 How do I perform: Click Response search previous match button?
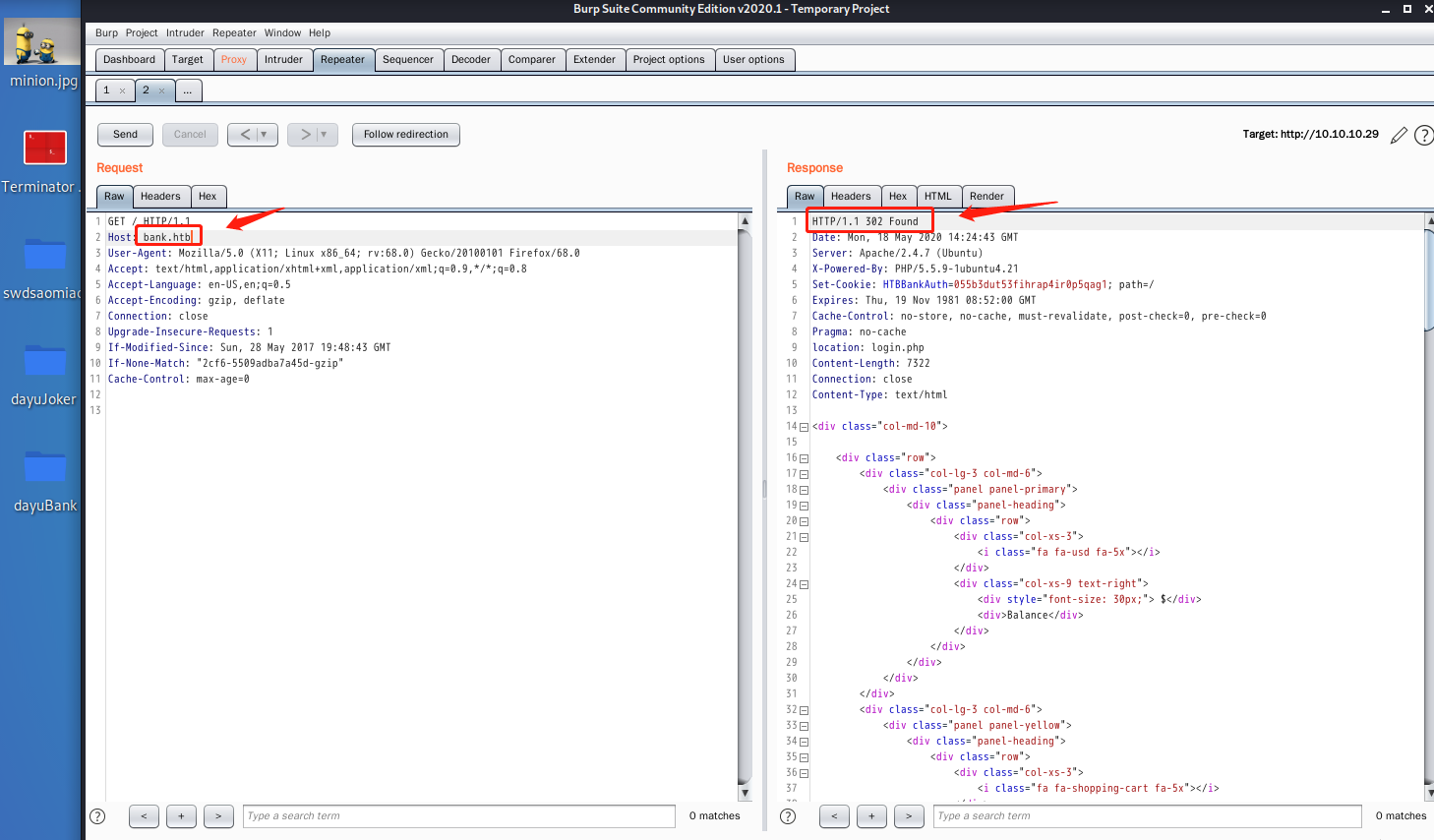pyautogui.click(x=834, y=816)
